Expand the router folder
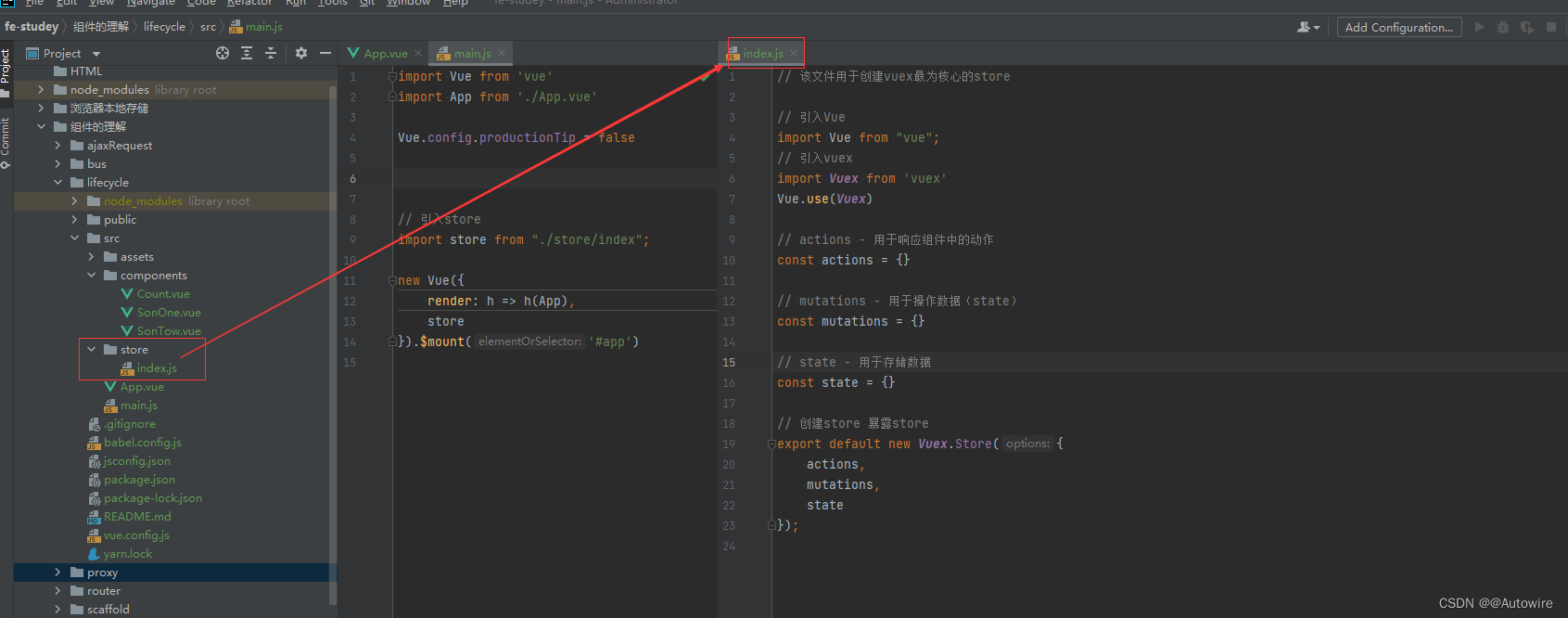 pyautogui.click(x=57, y=591)
